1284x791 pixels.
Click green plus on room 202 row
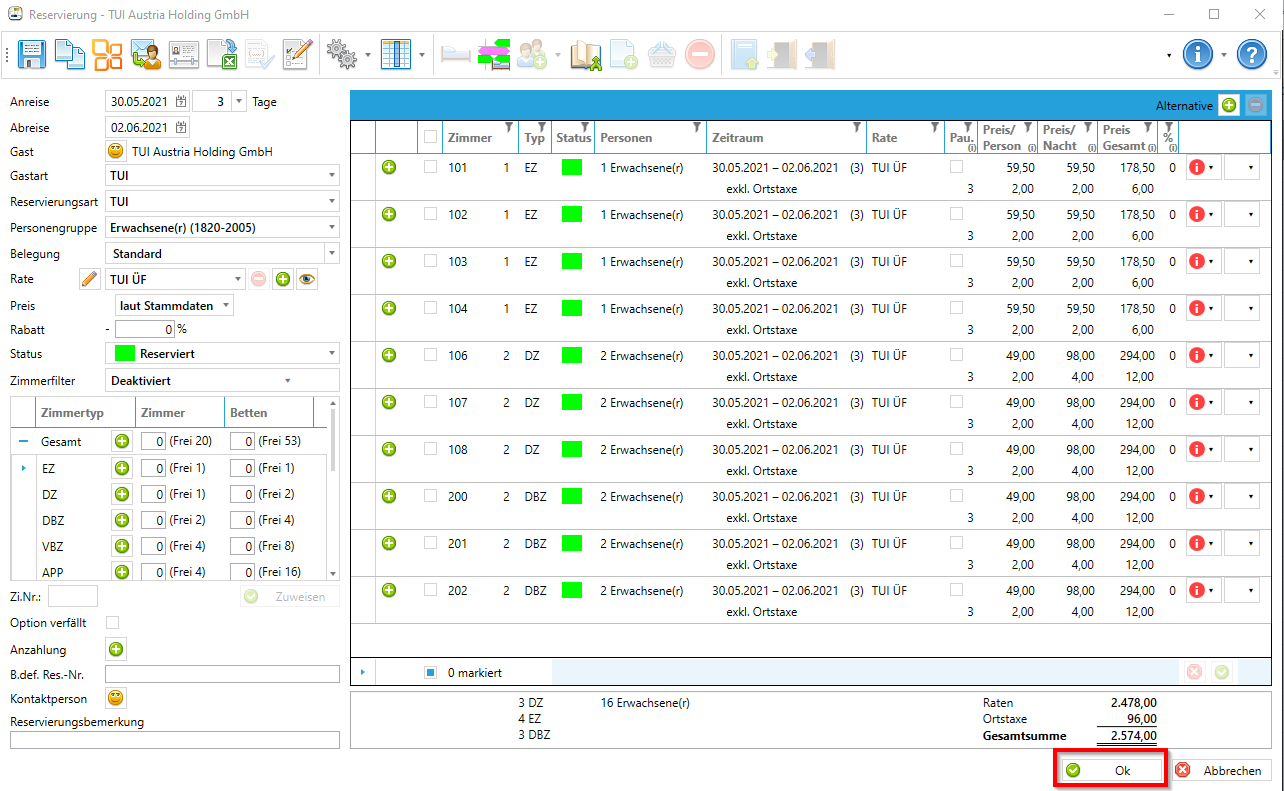(x=389, y=590)
